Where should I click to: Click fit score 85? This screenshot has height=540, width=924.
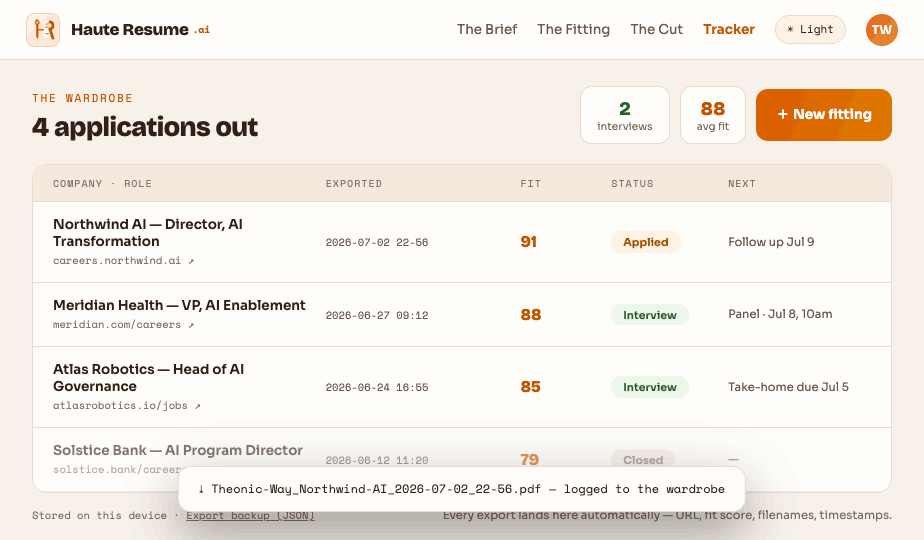[x=530, y=387]
